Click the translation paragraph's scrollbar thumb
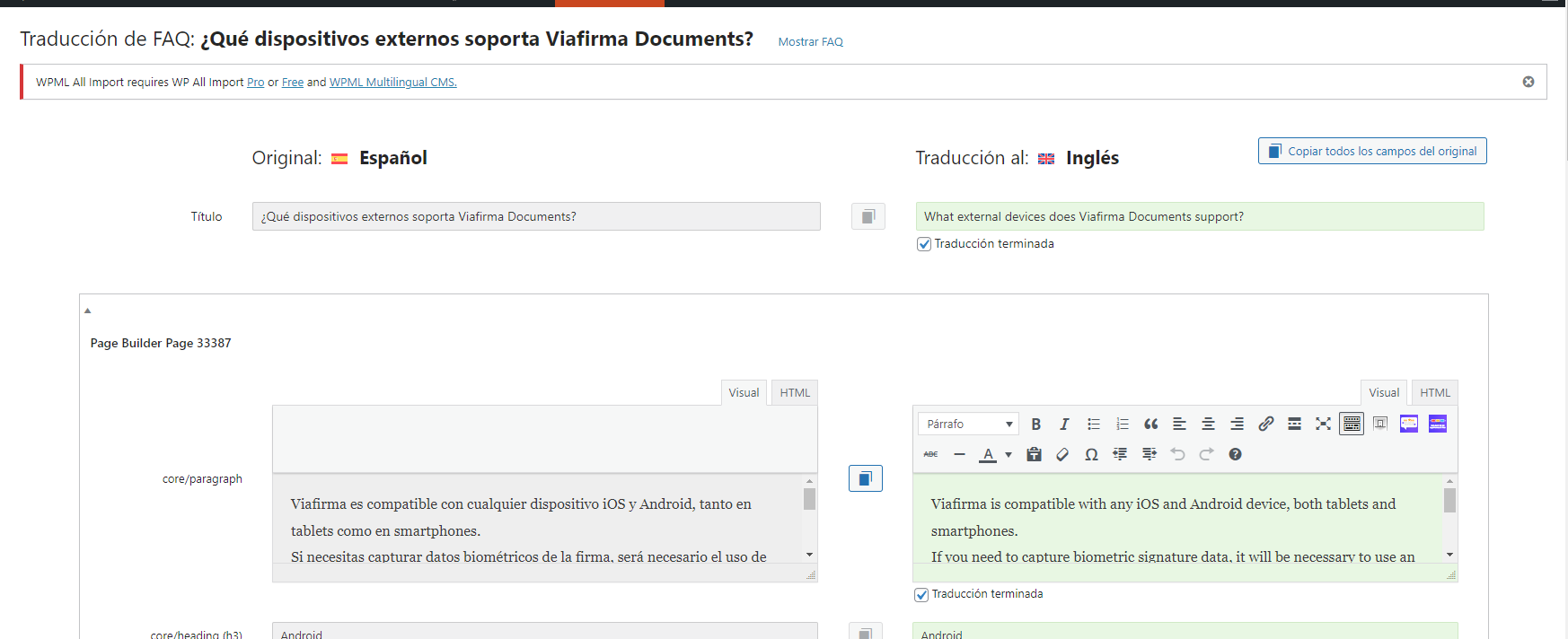The width and height of the screenshot is (1568, 639). (x=1449, y=500)
